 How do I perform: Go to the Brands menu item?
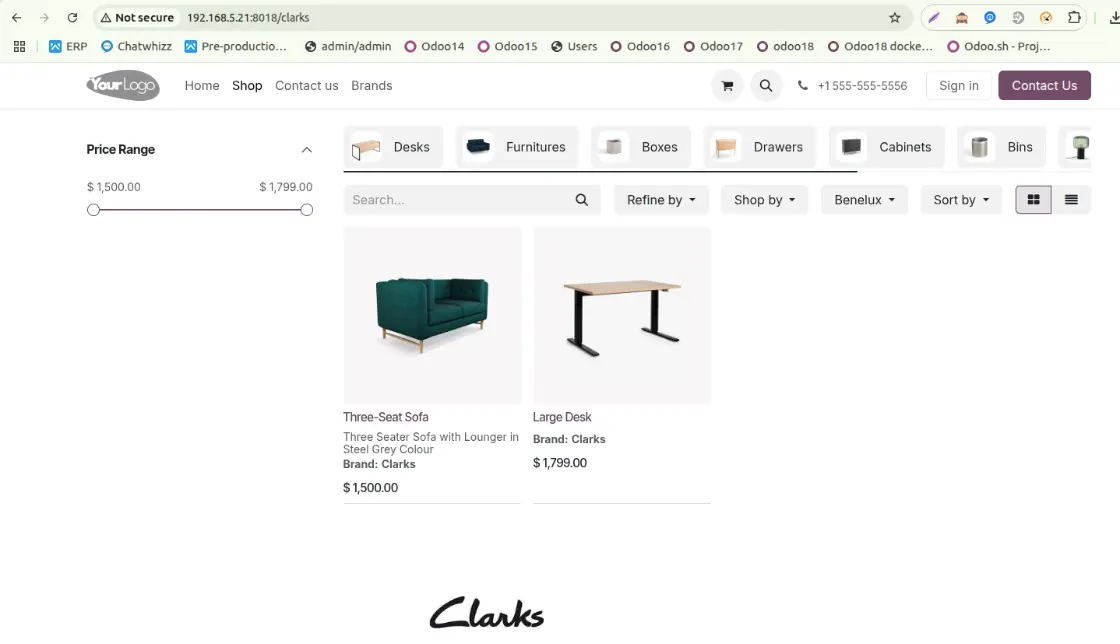coord(371,86)
